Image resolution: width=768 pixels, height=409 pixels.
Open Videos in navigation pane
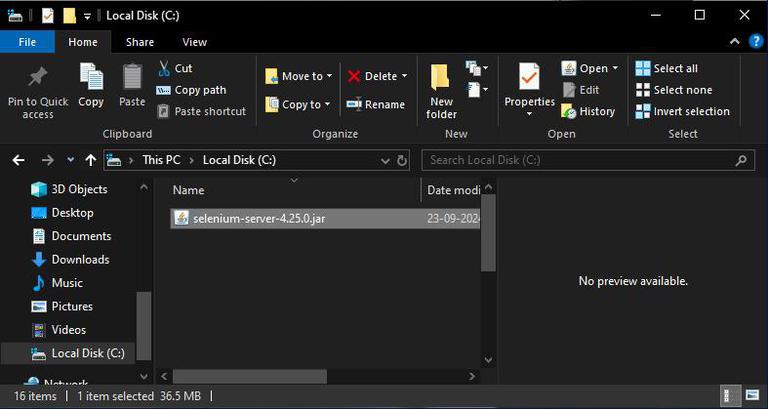[58, 330]
